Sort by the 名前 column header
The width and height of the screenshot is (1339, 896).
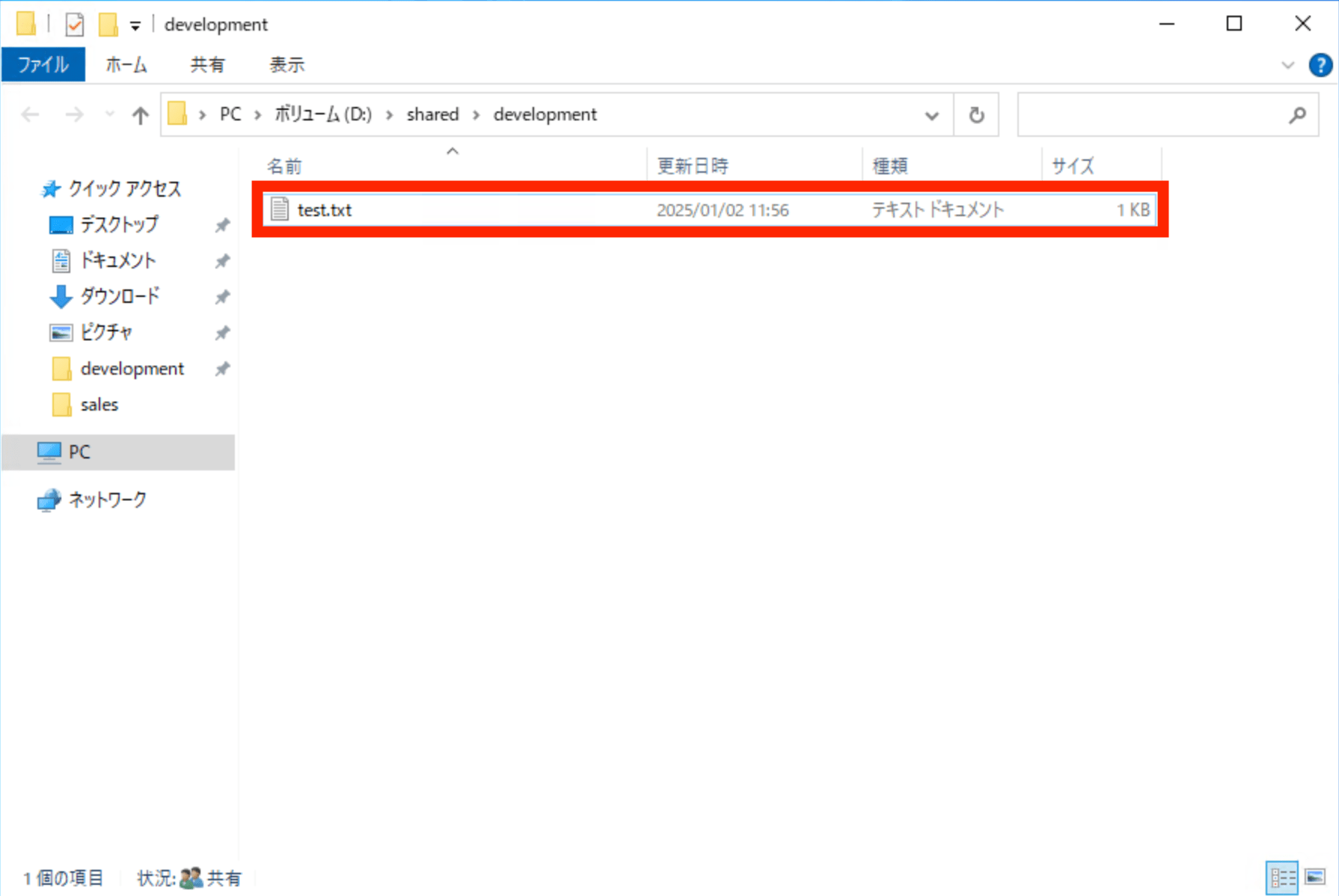(453, 165)
